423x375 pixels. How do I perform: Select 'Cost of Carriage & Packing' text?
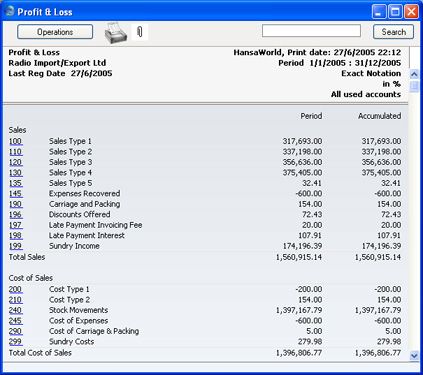[94, 331]
